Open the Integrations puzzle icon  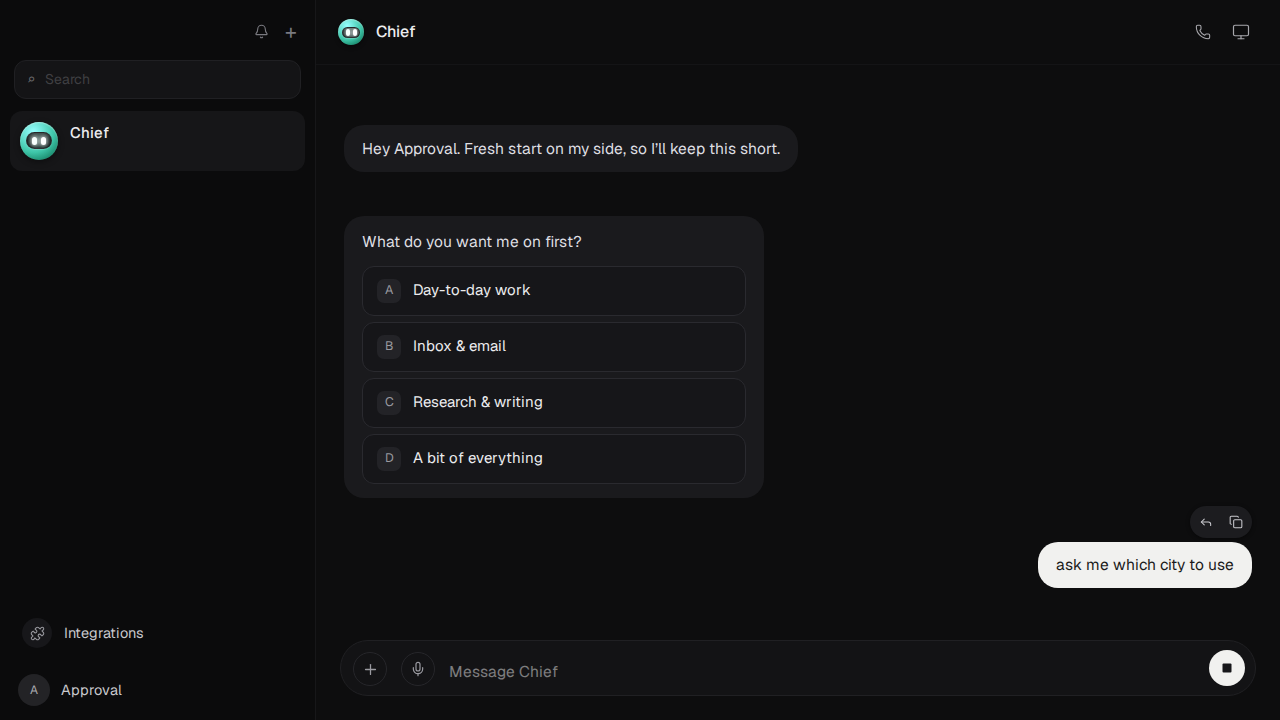[37, 633]
